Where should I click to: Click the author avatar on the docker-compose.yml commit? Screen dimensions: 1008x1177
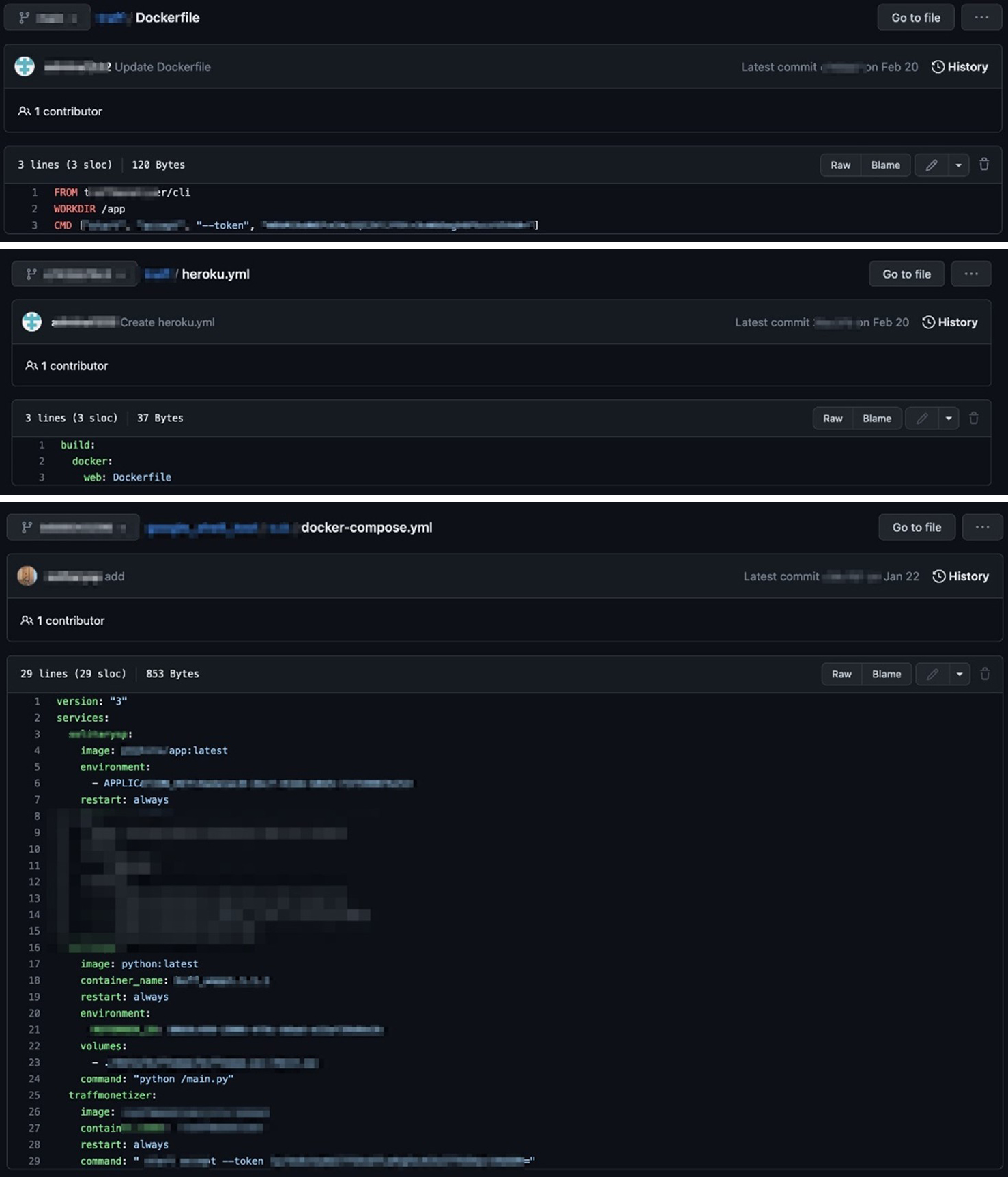point(27,576)
